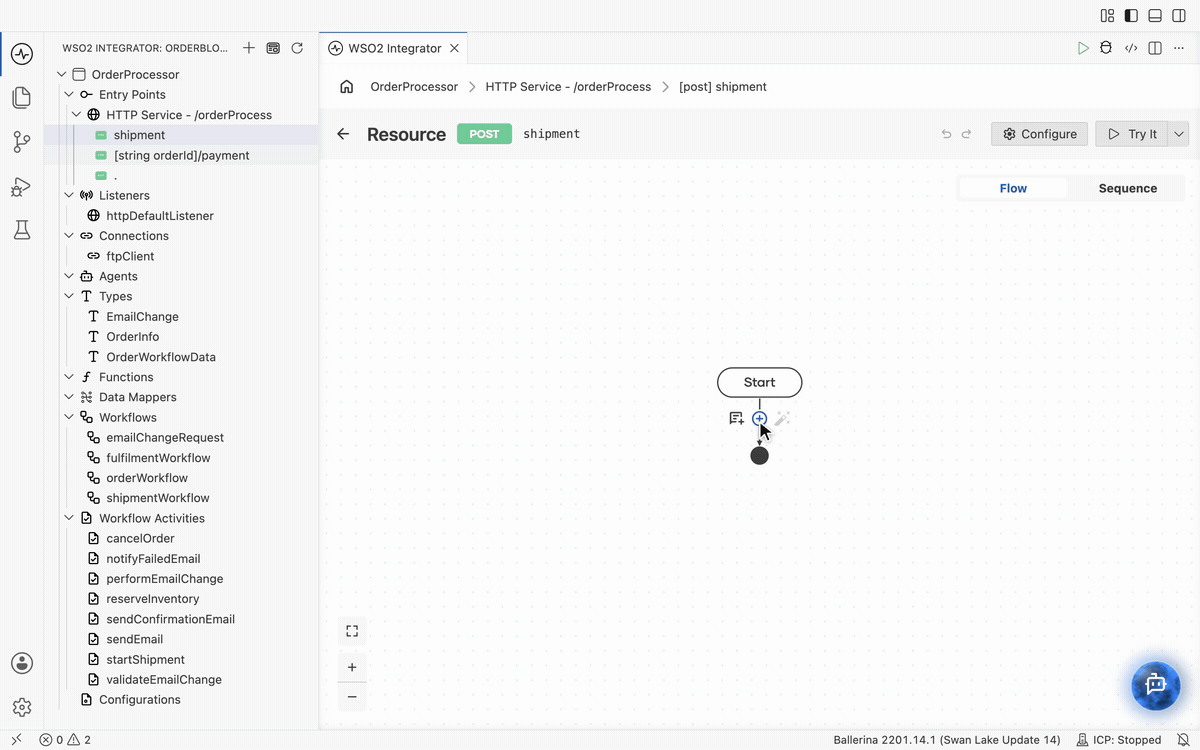Click the home icon in breadcrumb
The height and width of the screenshot is (750, 1200).
tap(347, 87)
